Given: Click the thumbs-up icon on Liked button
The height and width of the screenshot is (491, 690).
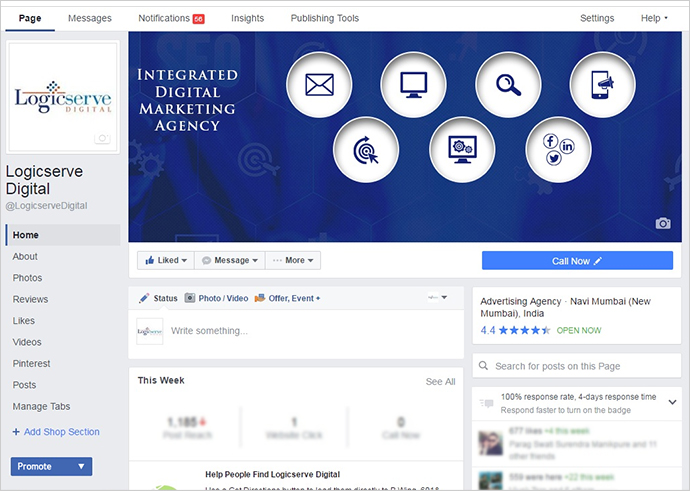Looking at the screenshot, I should click(150, 260).
